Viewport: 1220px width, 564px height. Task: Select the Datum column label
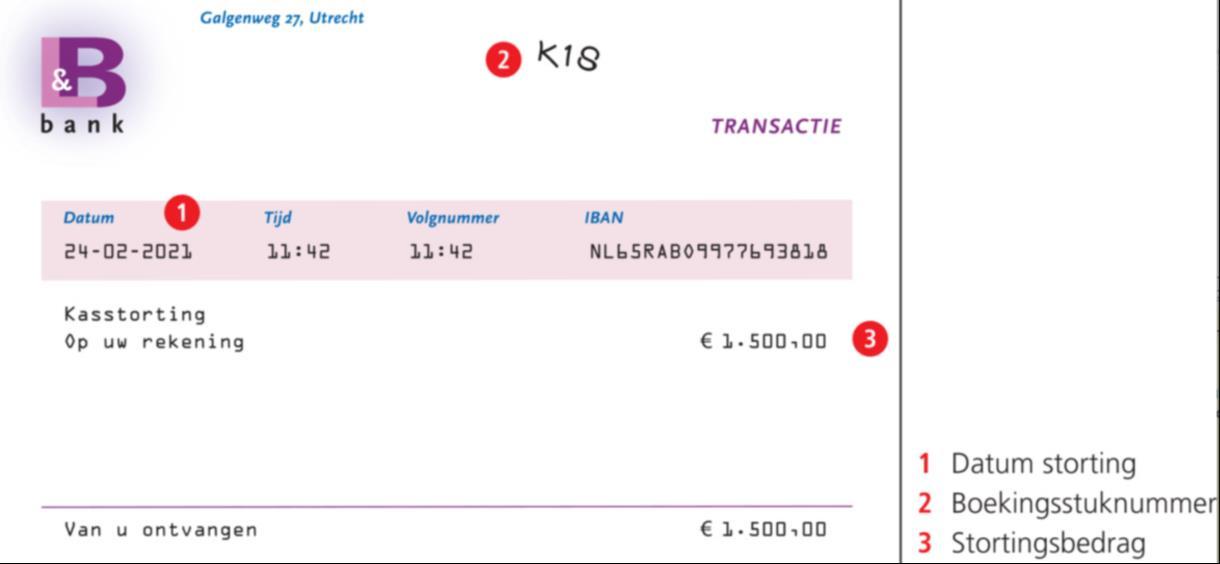(x=89, y=218)
